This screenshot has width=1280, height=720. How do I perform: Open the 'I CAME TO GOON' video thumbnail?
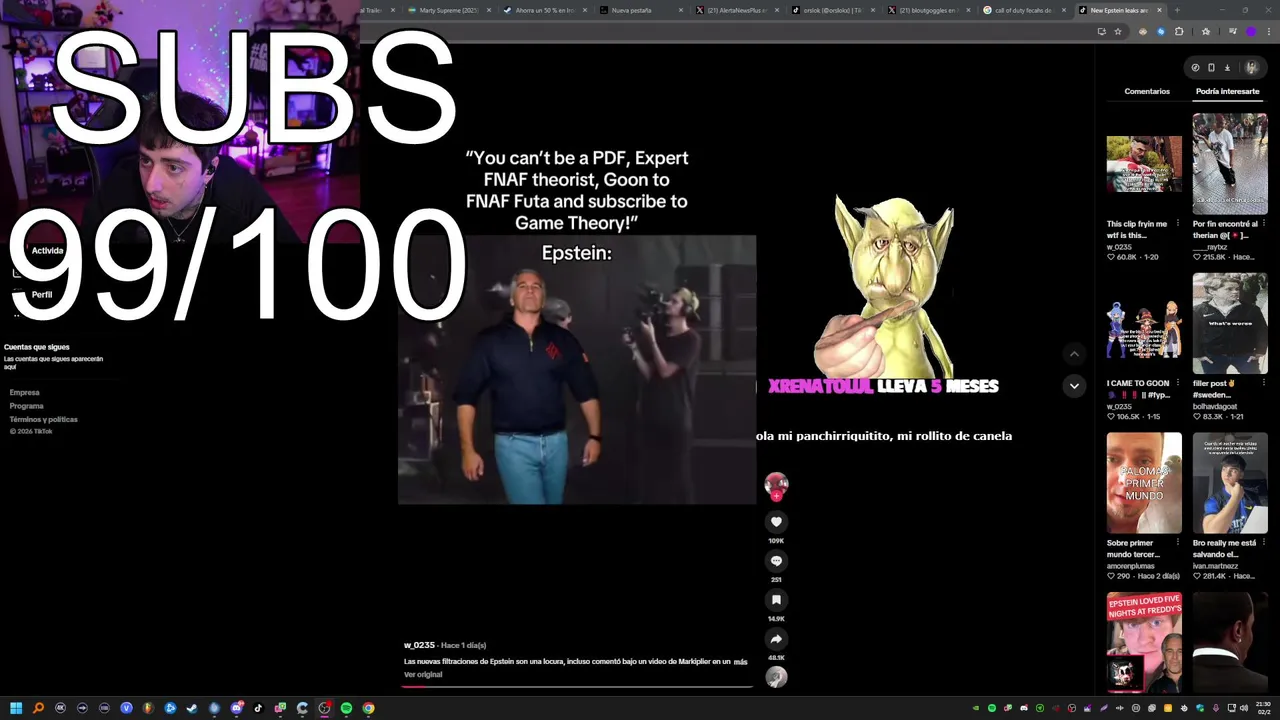click(1144, 324)
